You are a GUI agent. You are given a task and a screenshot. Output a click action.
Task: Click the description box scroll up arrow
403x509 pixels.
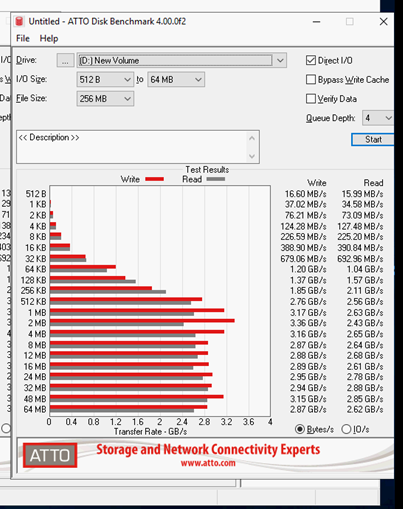coord(252,138)
